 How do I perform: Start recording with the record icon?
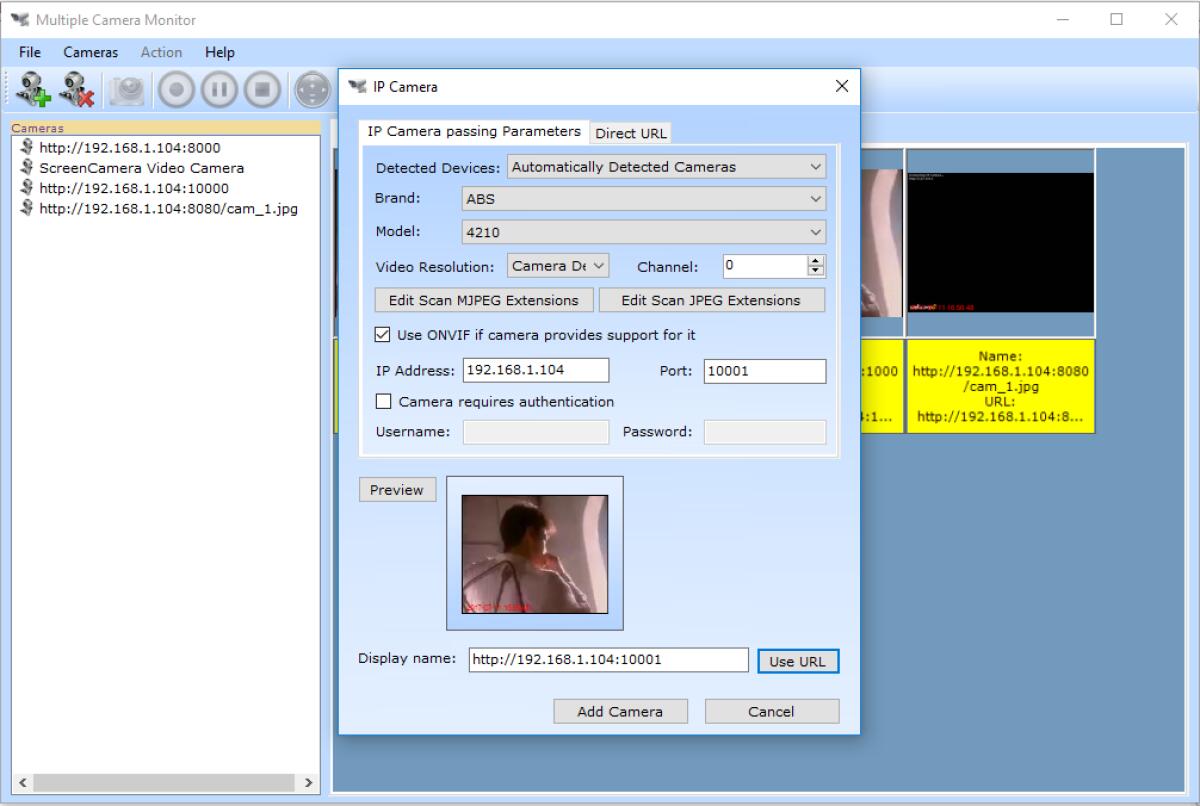(x=176, y=89)
